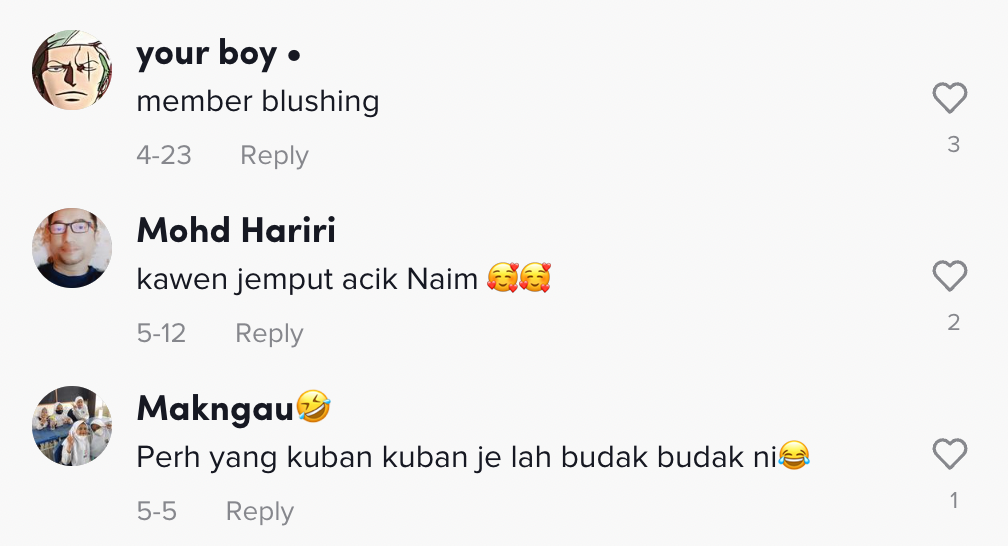Reply to the 'Perh yang kuban' comment
This screenshot has width=1008, height=546.
tap(260, 512)
